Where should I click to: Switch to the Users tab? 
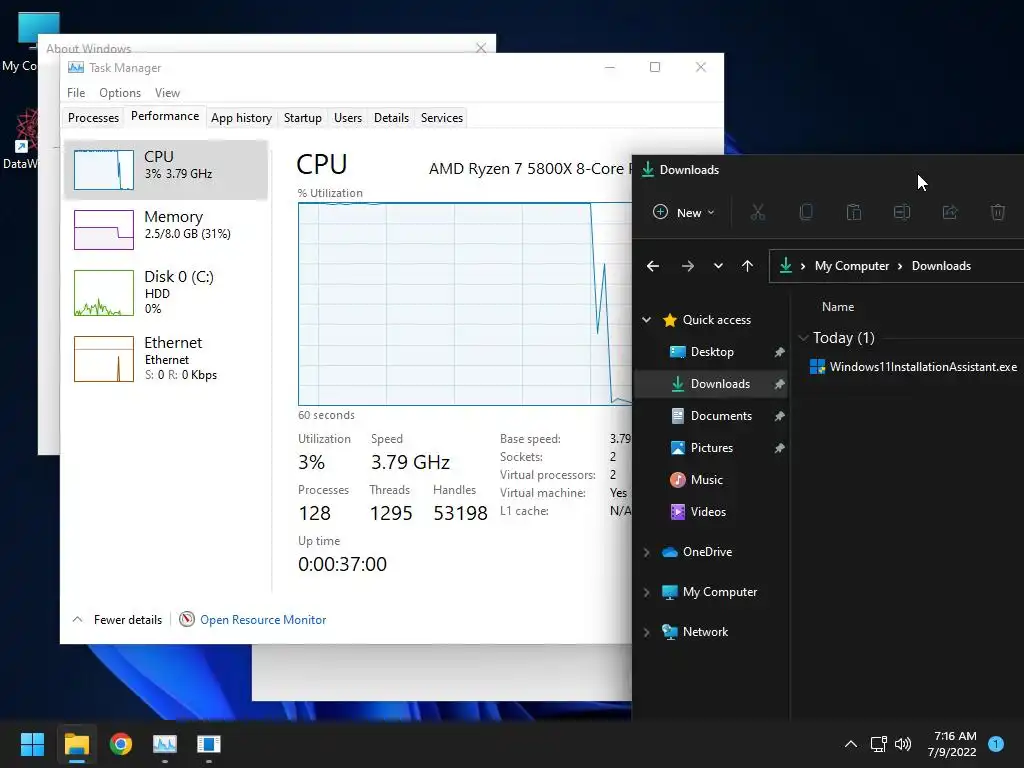click(347, 118)
